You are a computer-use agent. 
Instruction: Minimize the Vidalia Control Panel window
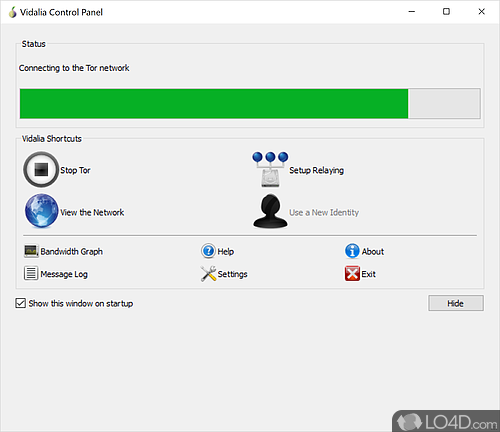412,12
